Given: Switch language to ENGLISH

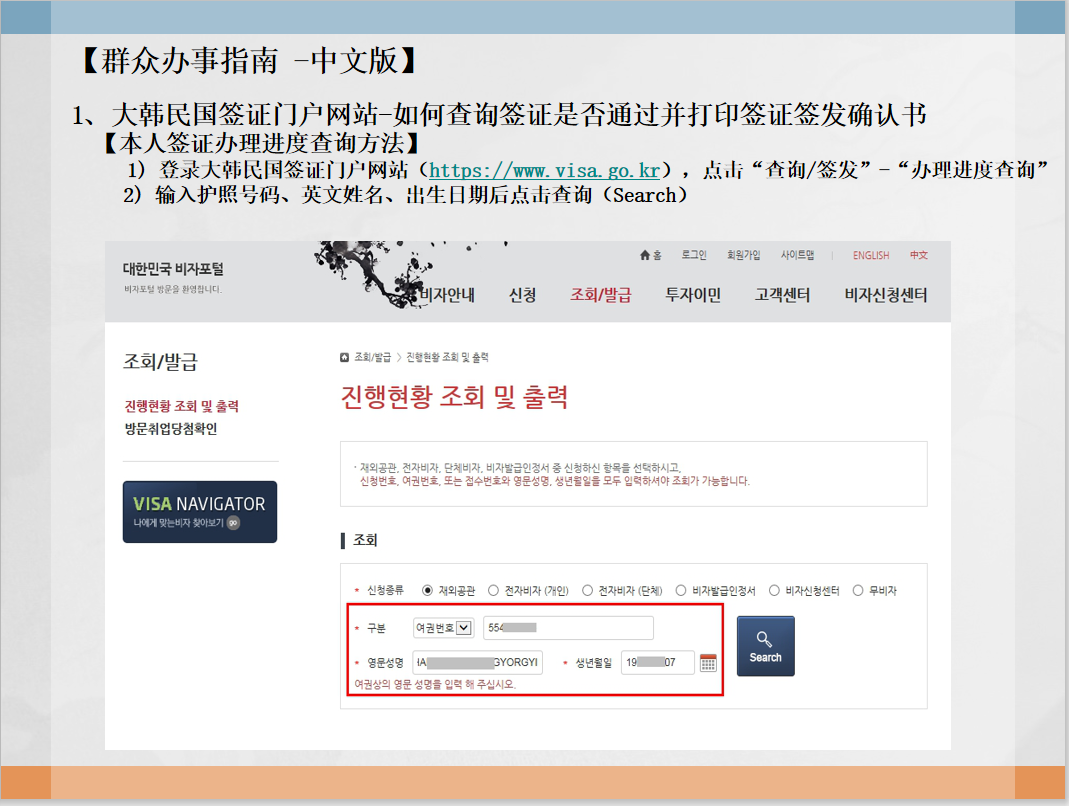Looking at the screenshot, I should (x=871, y=255).
